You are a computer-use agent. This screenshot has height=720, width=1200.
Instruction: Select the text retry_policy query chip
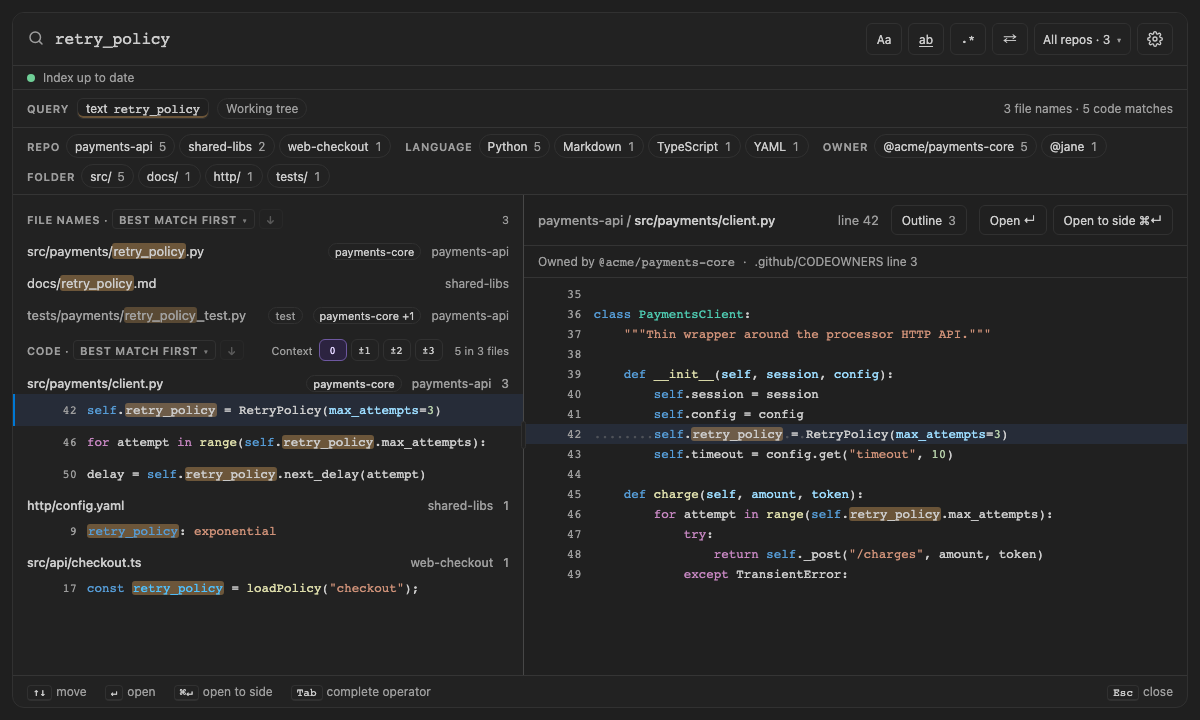(143, 109)
